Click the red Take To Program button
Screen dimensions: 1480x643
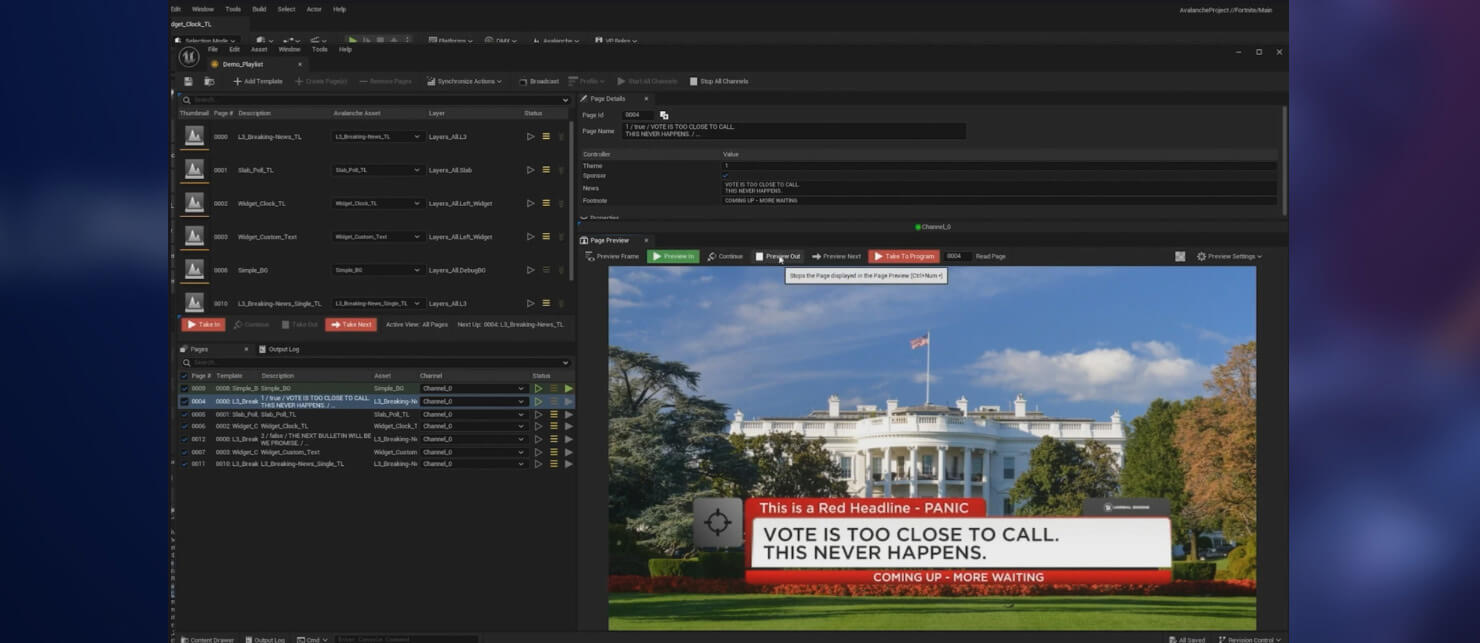pos(904,256)
